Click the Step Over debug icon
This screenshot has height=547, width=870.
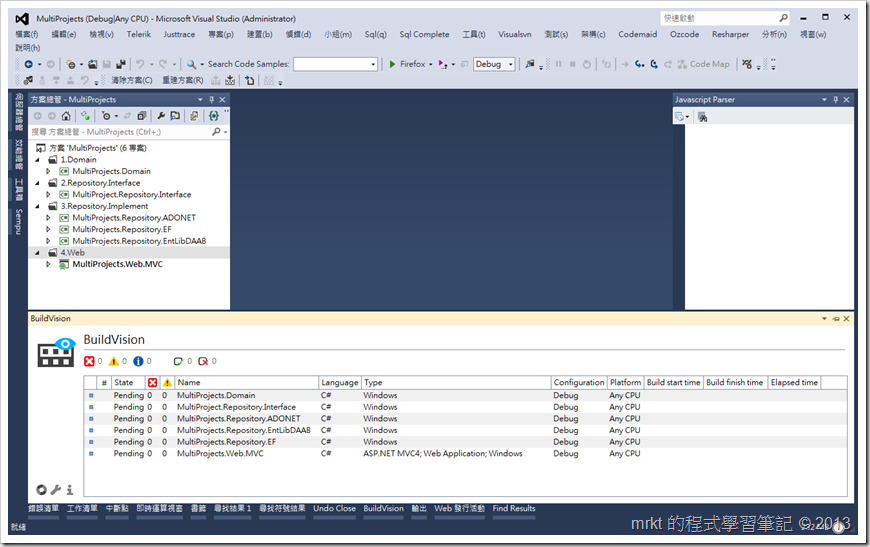(x=654, y=64)
